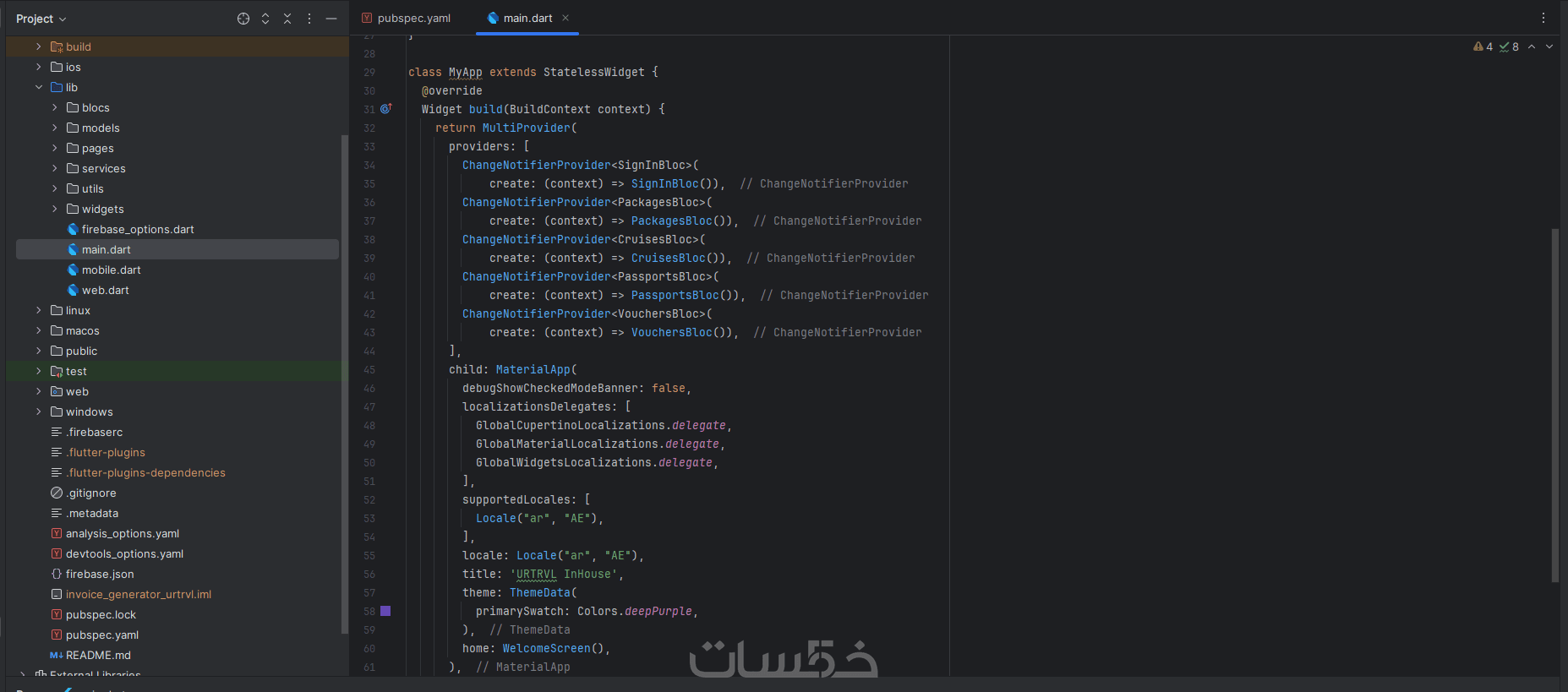The height and width of the screenshot is (692, 1568).
Task: Open editor tabs more options menu
Action: (1543, 18)
